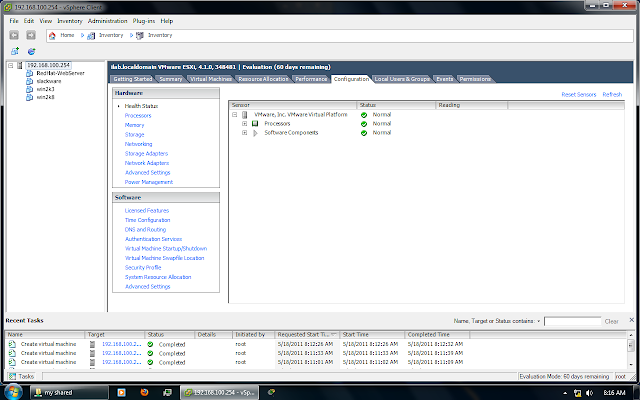
Task: Click the Recent Tasks vertical scrollbar
Action: click(631, 350)
